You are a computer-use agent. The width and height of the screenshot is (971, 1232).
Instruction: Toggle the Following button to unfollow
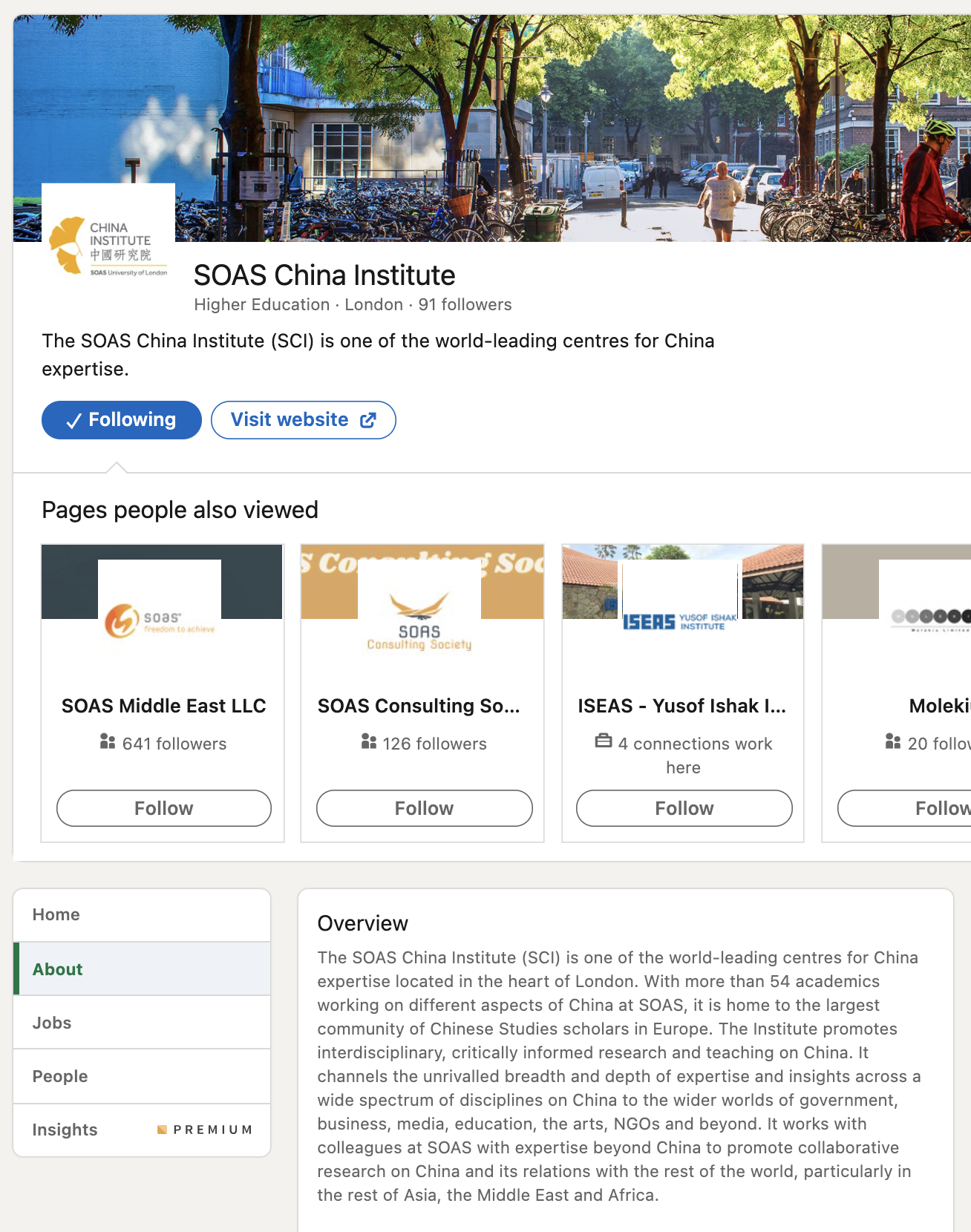pyautogui.click(x=122, y=420)
